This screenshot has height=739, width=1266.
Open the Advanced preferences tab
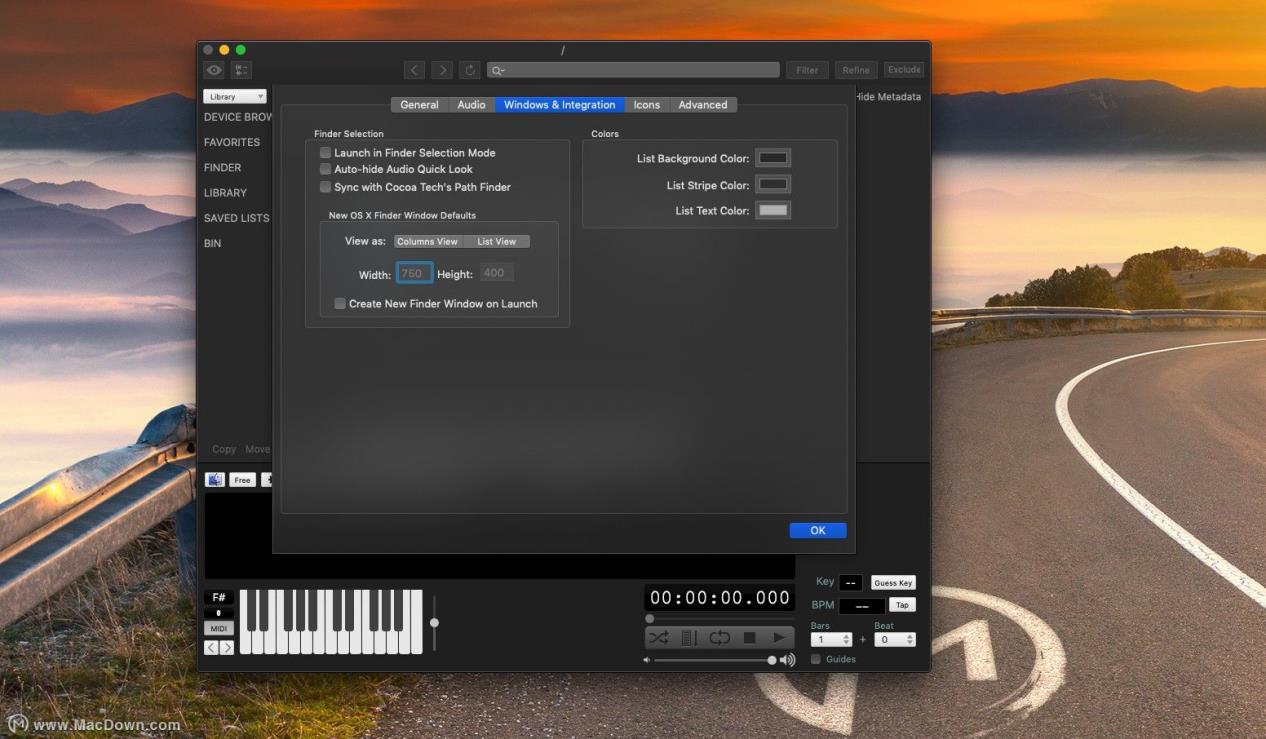pyautogui.click(x=702, y=105)
